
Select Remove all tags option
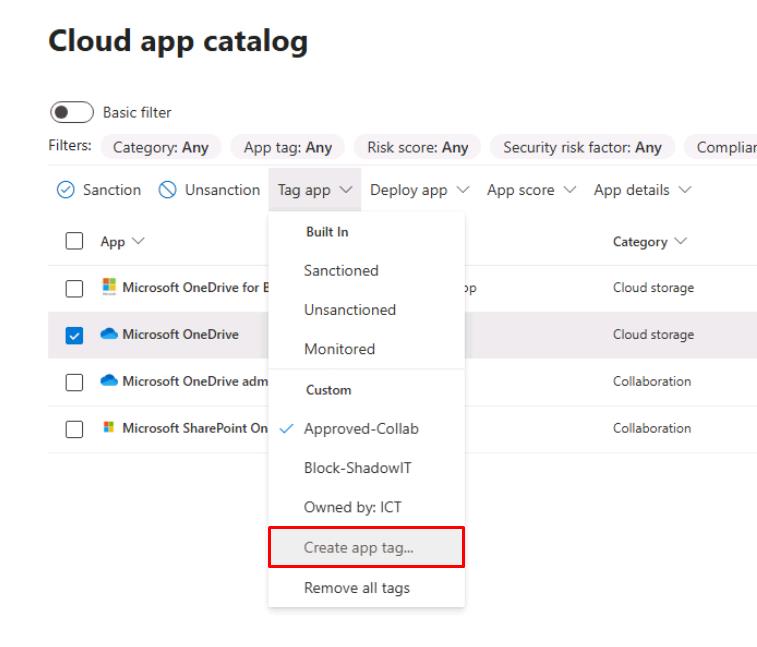pyautogui.click(x=357, y=587)
